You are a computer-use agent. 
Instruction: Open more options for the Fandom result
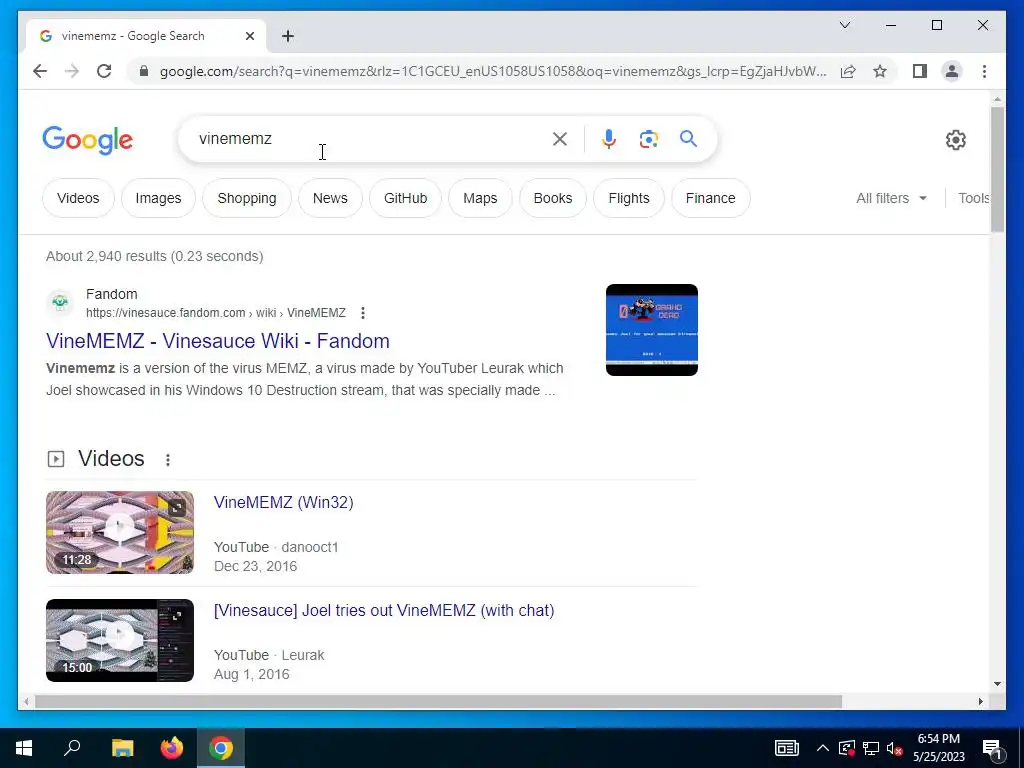(362, 313)
